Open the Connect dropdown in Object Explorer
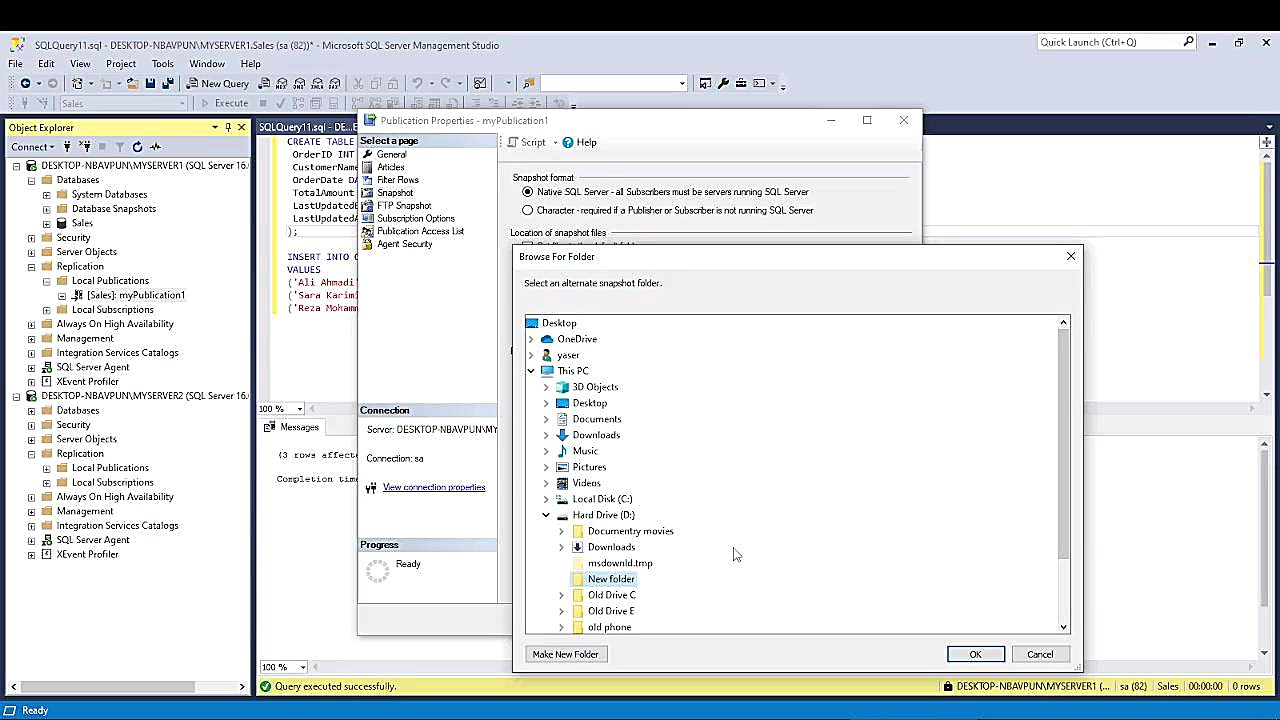1280x720 pixels. (x=33, y=147)
